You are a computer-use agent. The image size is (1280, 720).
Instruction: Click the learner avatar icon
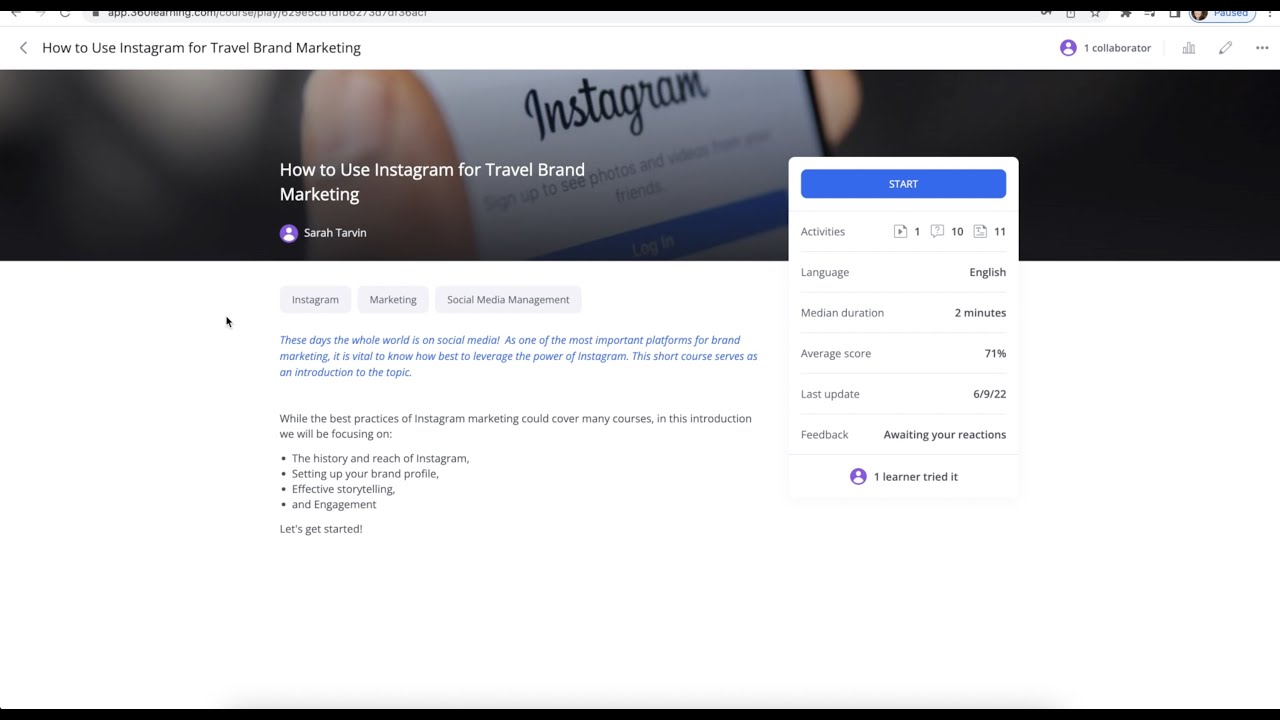858,477
